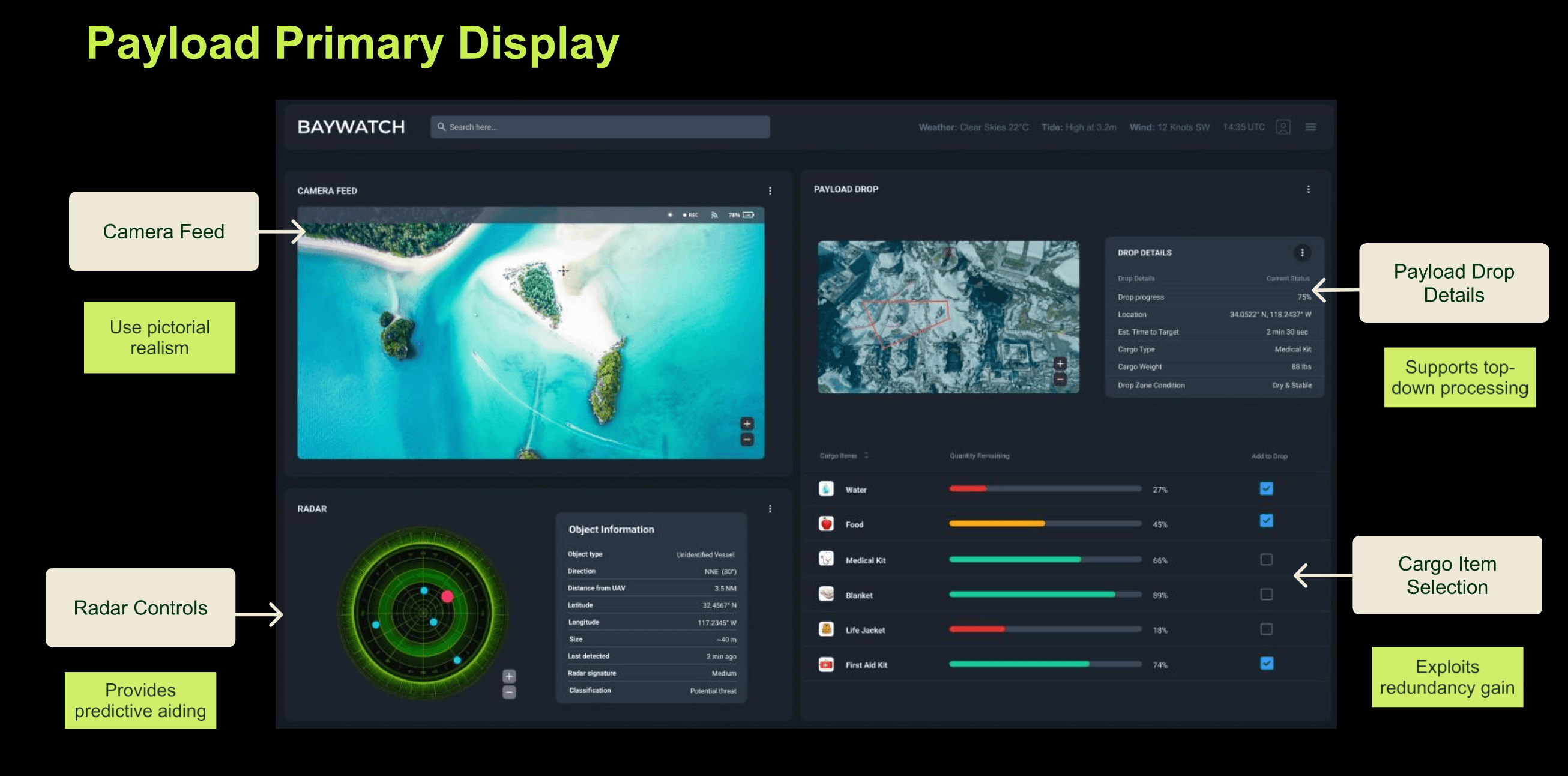Zoom in on the payload drop map

coord(1060,363)
